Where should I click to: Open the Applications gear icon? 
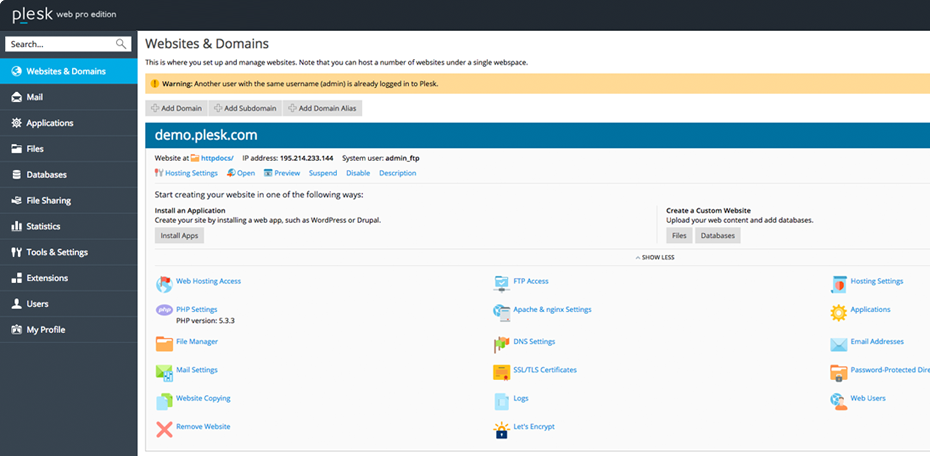click(839, 312)
